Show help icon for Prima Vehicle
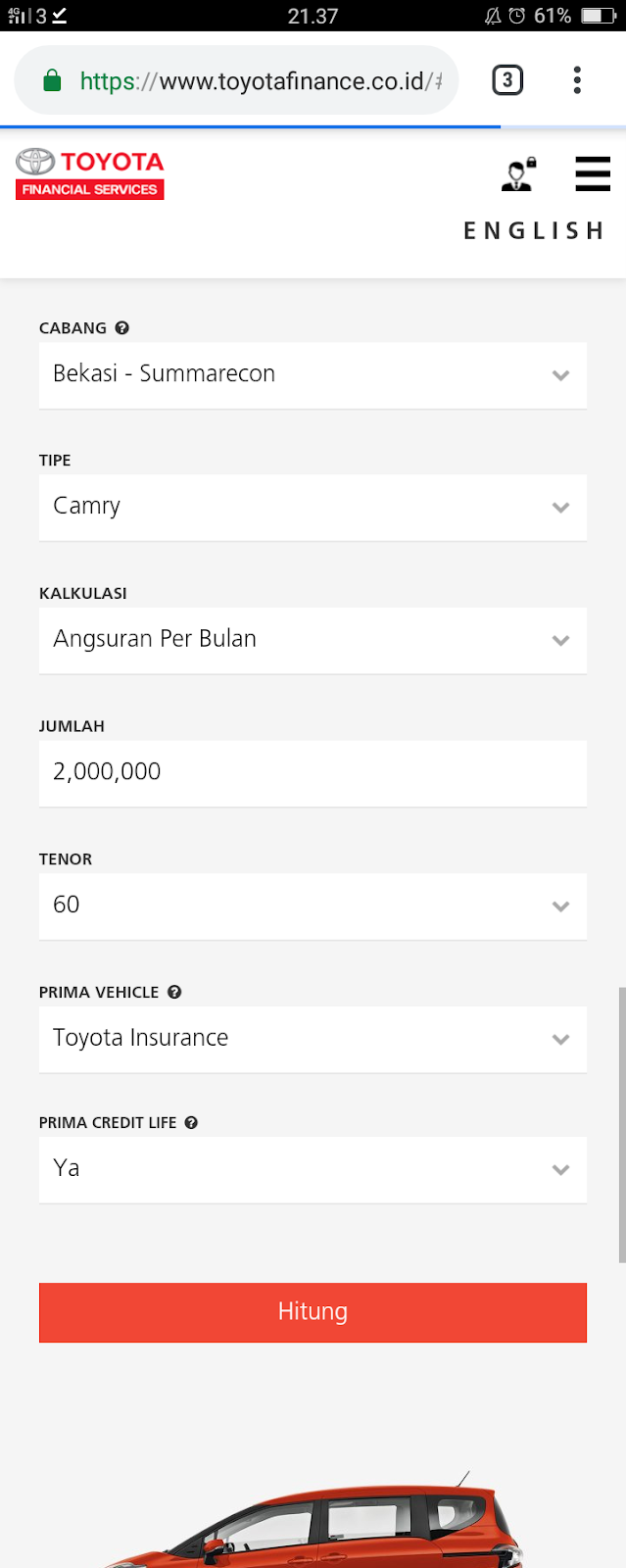This screenshot has height=1568, width=626. [174, 992]
